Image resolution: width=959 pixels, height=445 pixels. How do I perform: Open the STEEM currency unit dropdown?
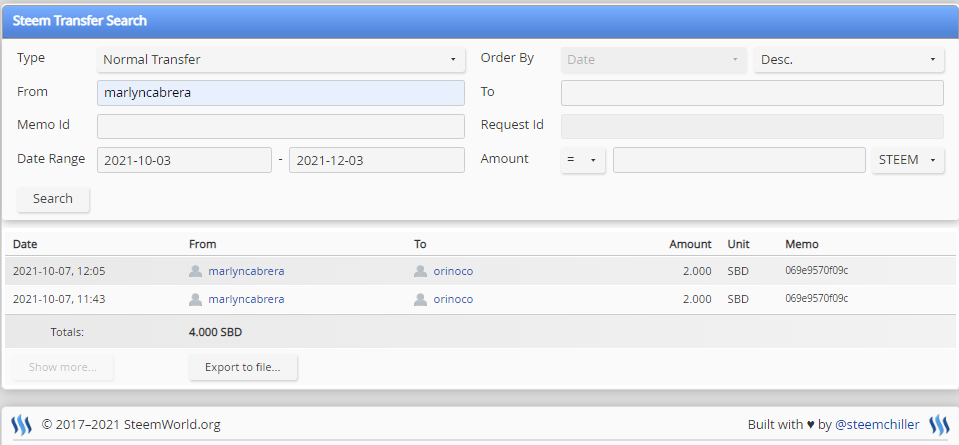pos(908,160)
